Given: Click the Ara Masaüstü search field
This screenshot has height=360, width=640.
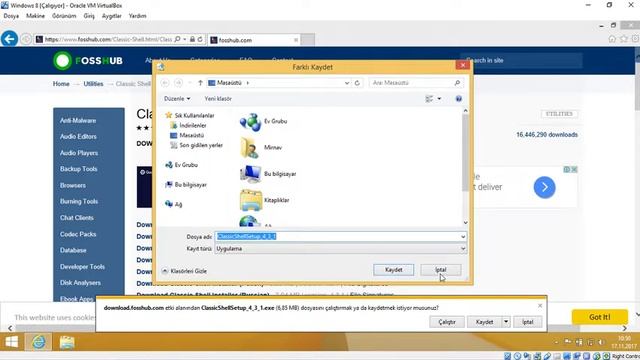Looking at the screenshot, I should tap(416, 83).
